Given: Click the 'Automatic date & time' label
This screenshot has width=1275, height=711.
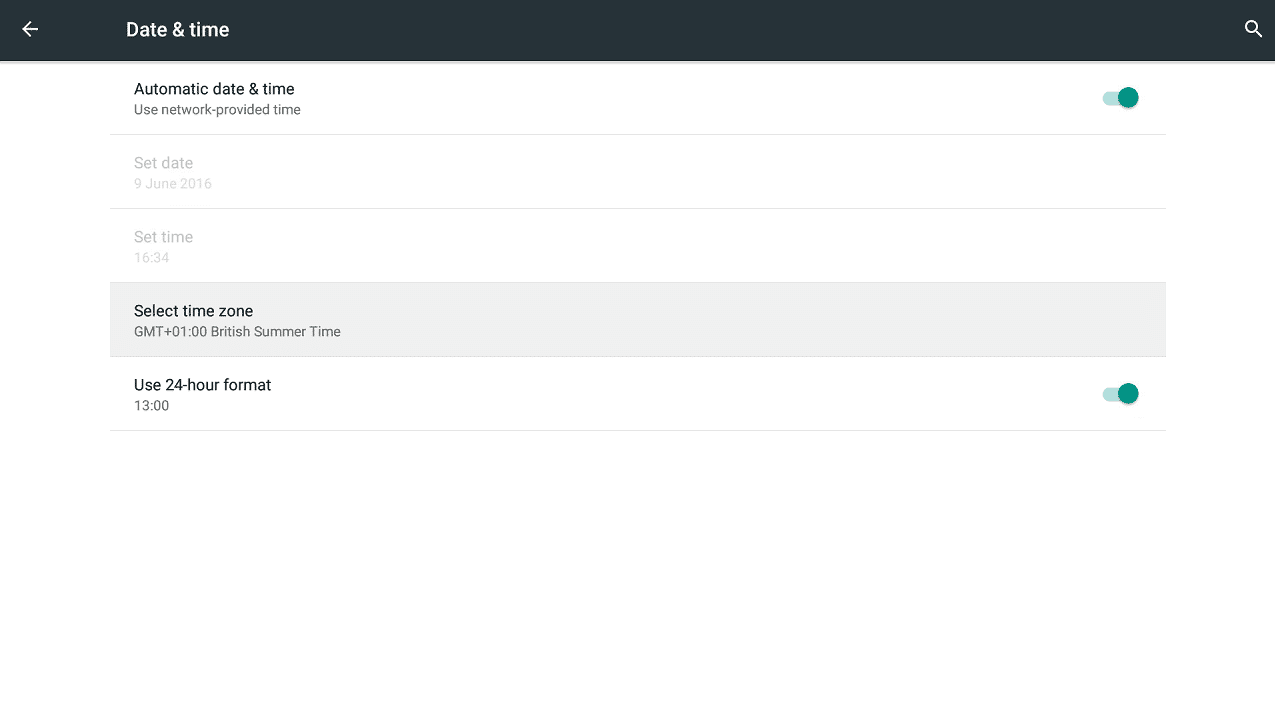Looking at the screenshot, I should 214,89.
